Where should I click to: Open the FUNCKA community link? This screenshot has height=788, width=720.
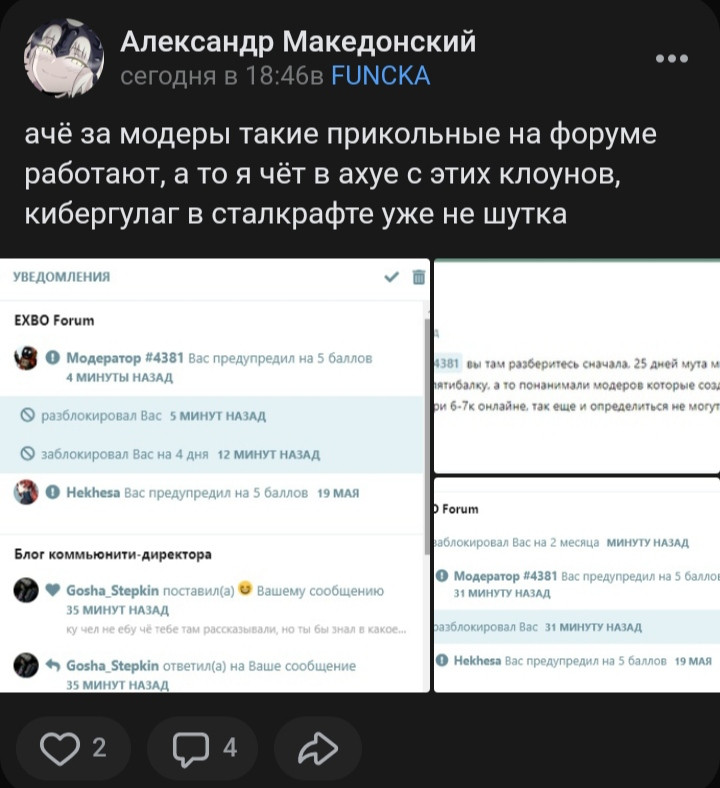pos(380,76)
